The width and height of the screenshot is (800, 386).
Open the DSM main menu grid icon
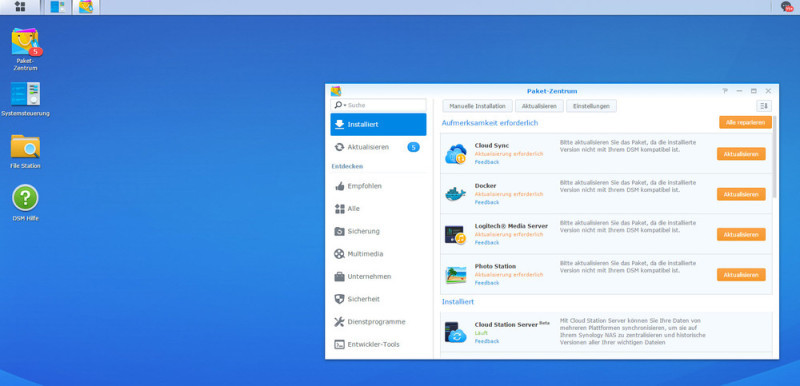click(x=20, y=7)
